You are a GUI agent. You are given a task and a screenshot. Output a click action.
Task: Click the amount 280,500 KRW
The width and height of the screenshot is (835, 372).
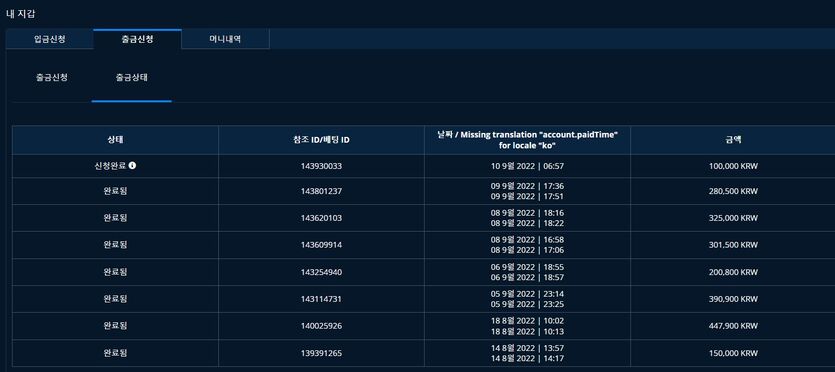[733, 191]
